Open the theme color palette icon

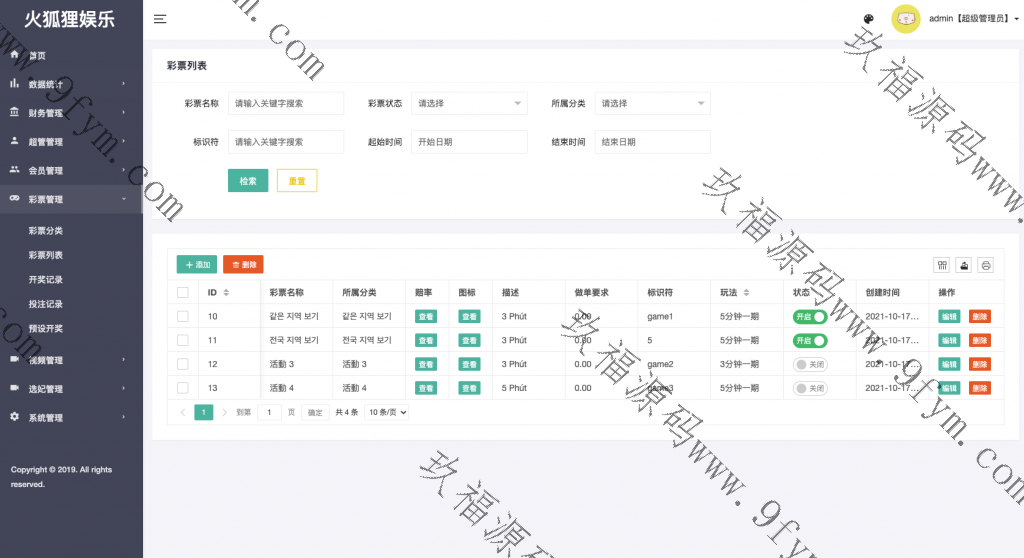coord(868,19)
